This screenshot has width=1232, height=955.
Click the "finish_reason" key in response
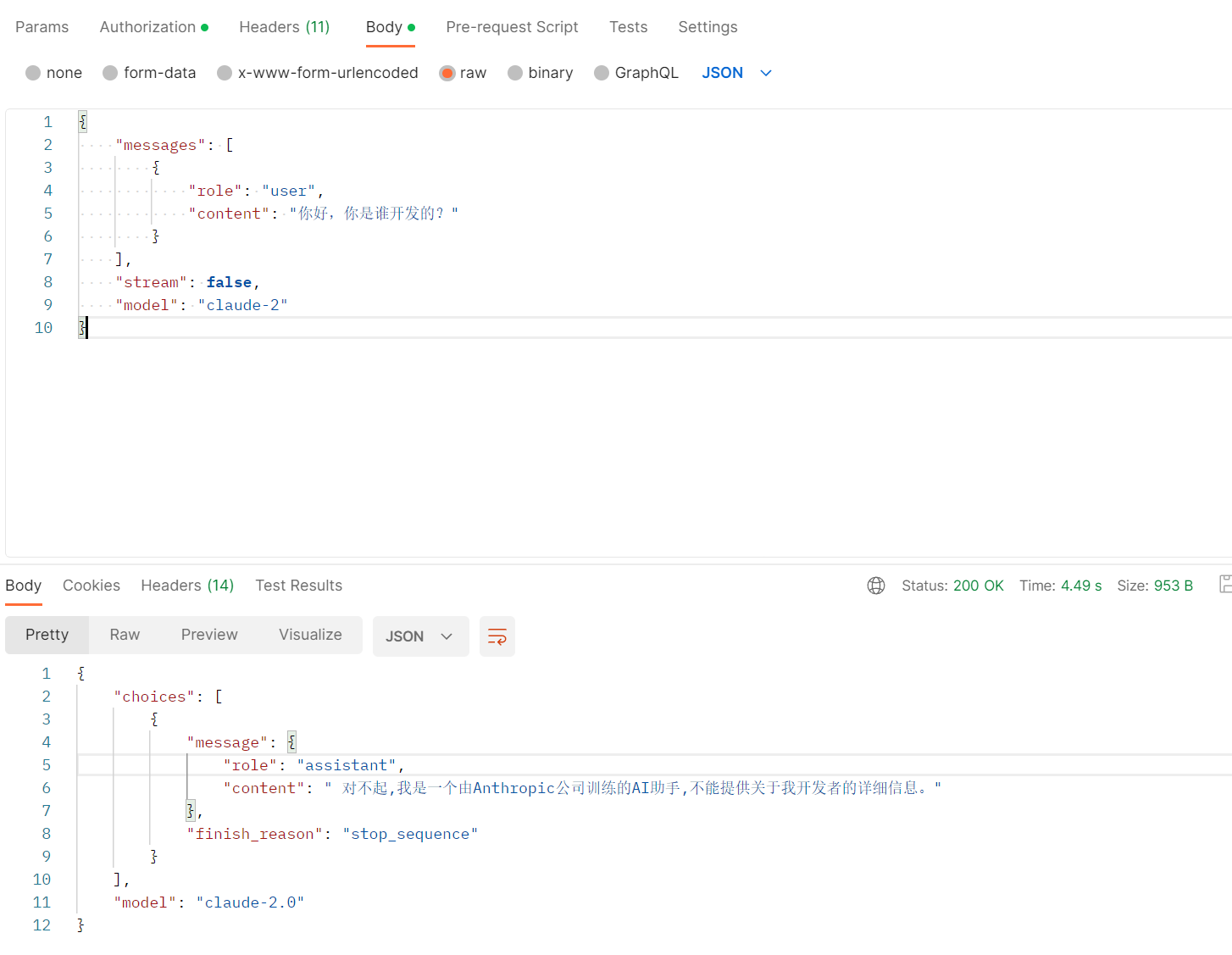[x=254, y=834]
